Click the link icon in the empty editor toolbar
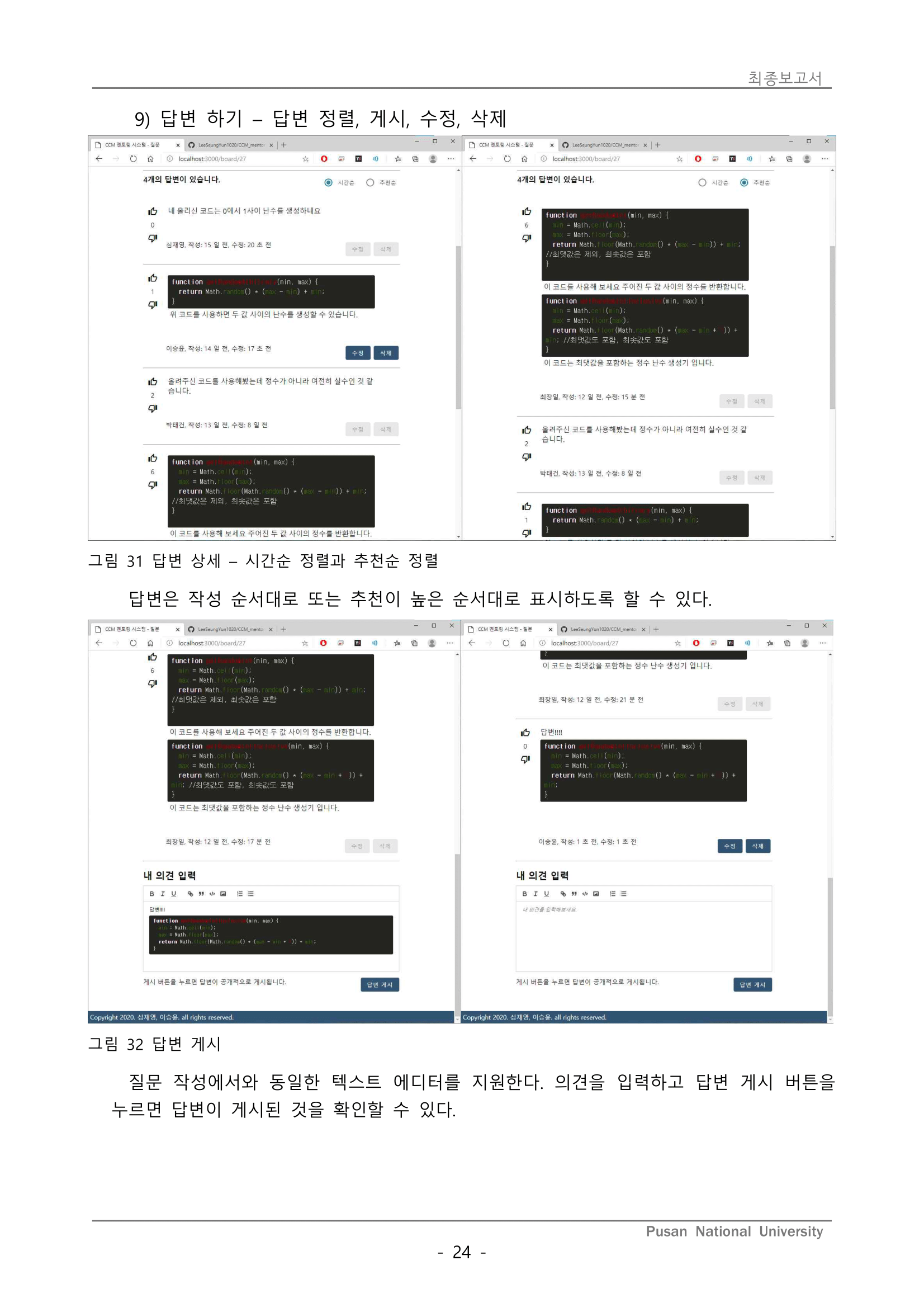924x1307 pixels. [x=563, y=894]
